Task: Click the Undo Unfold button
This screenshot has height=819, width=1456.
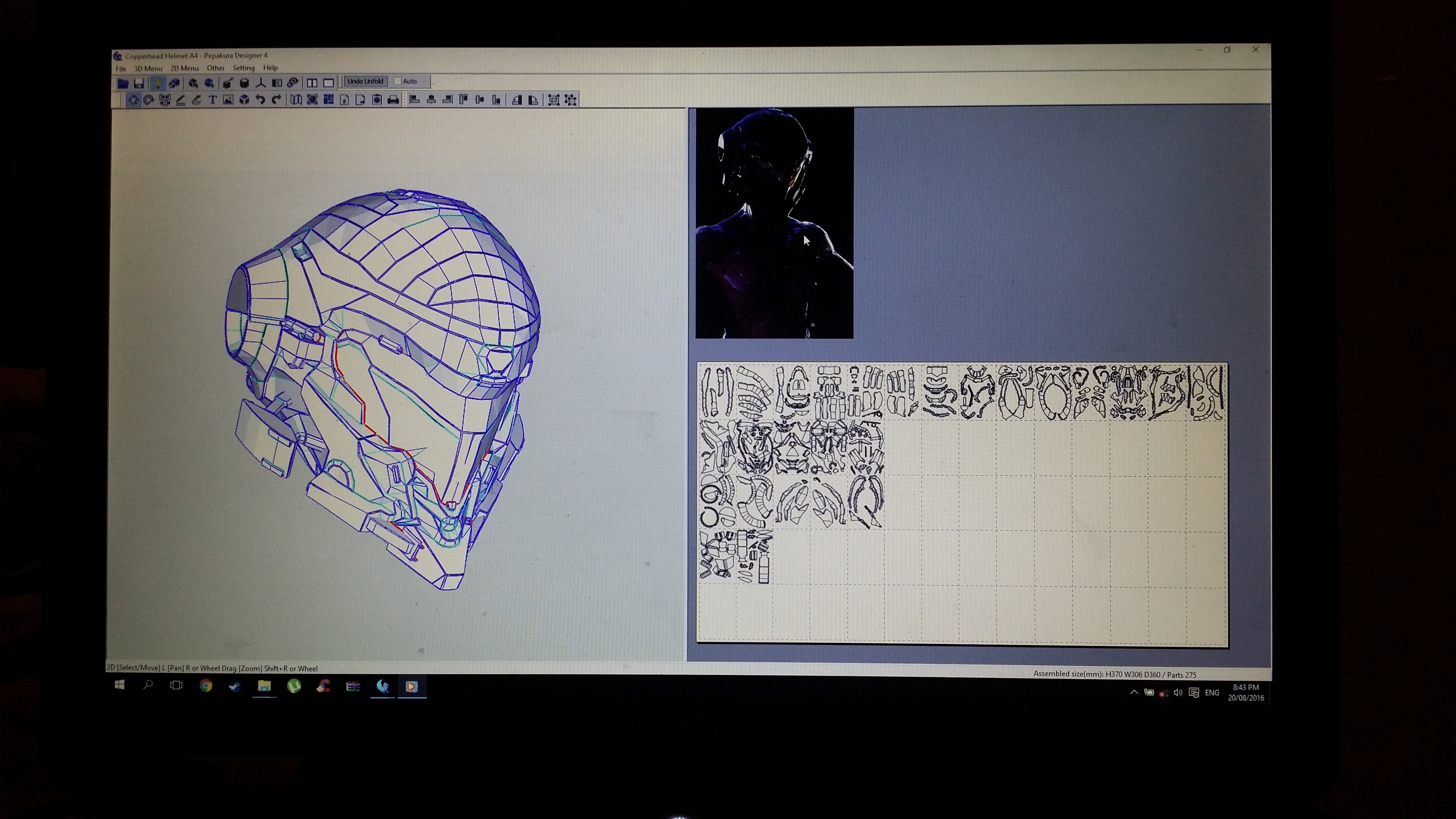Action: click(365, 81)
